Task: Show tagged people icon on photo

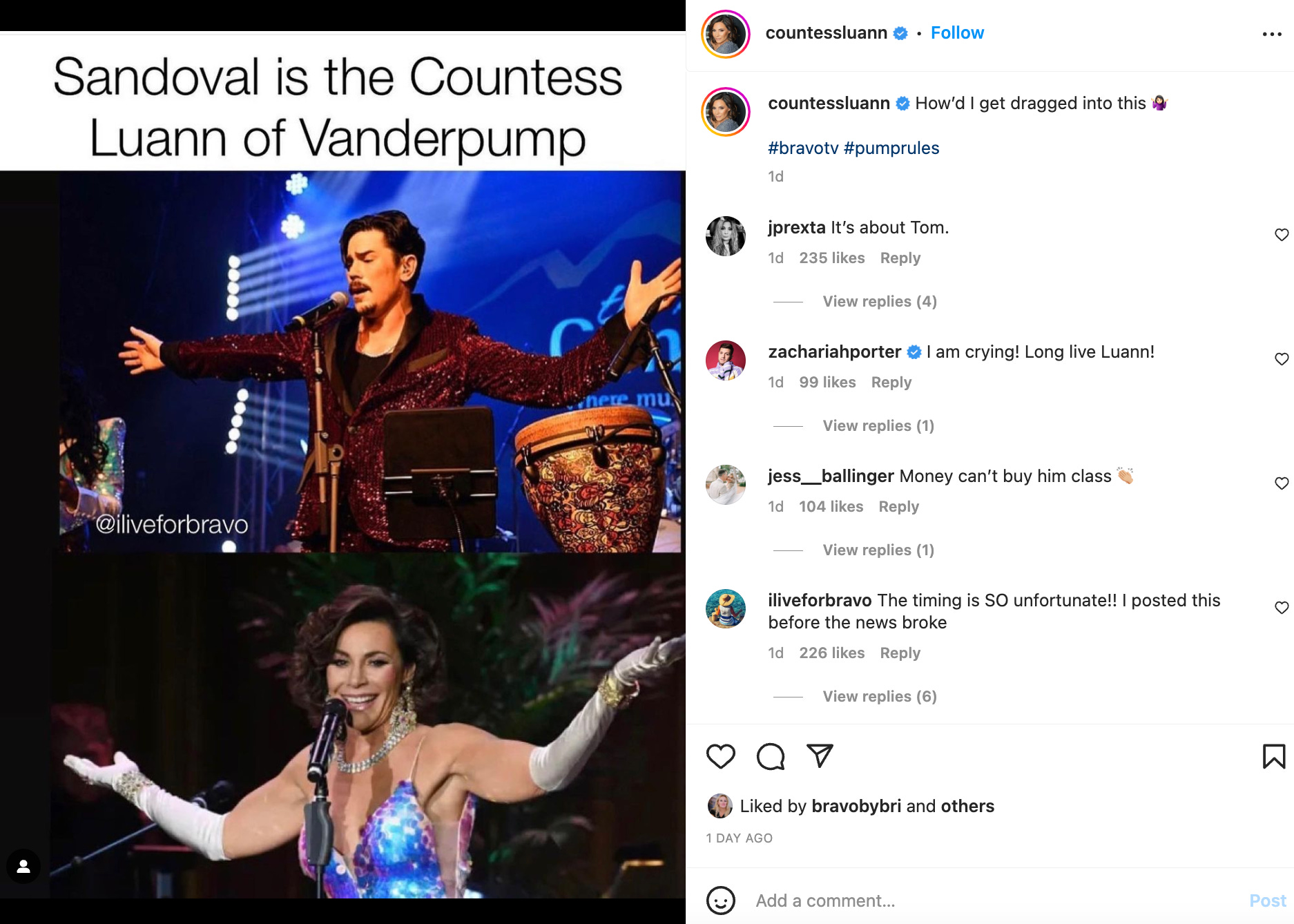Action: pyautogui.click(x=23, y=866)
